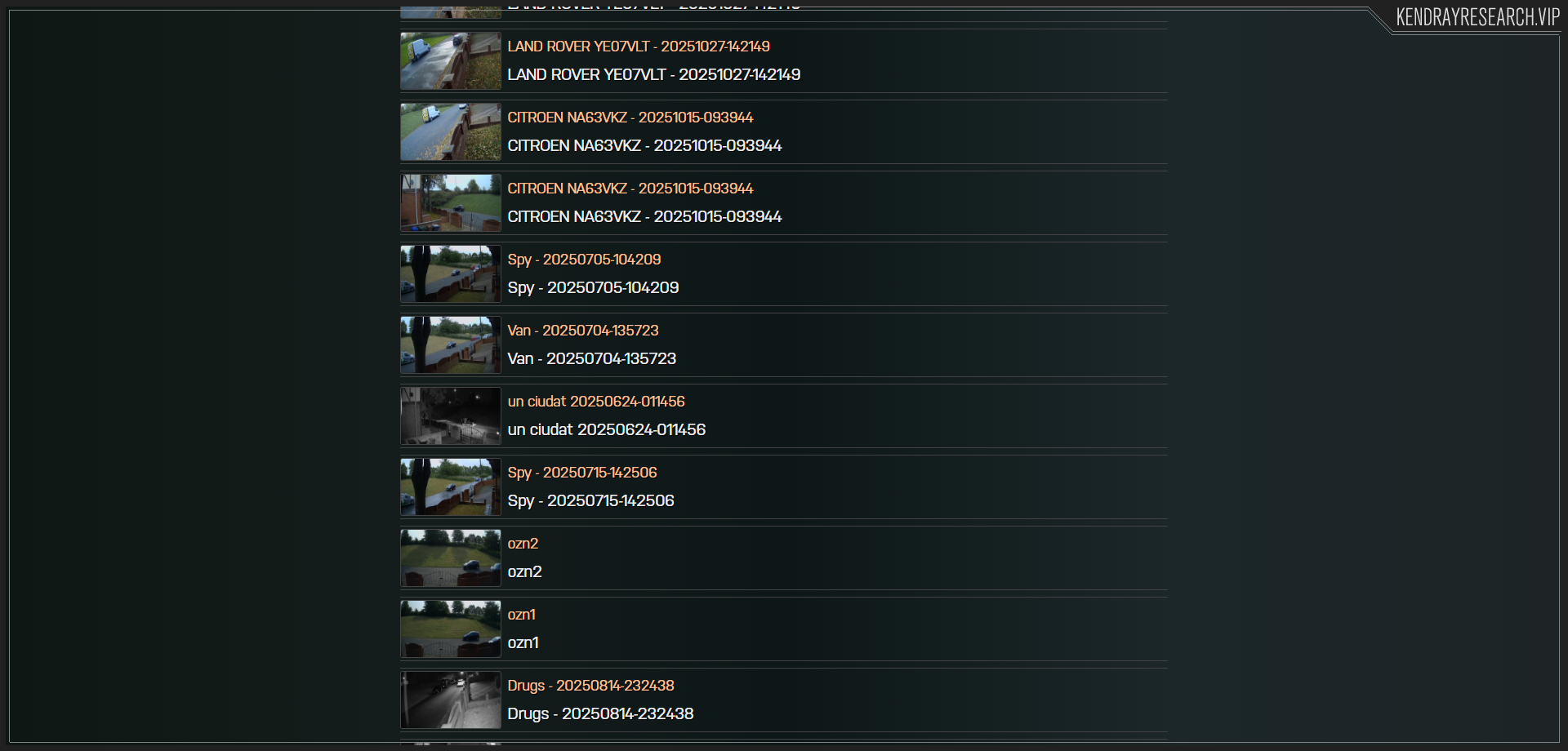This screenshot has height=751, width=1568.
Task: Select the white Spy - 20250705-104209 description
Action: (594, 287)
